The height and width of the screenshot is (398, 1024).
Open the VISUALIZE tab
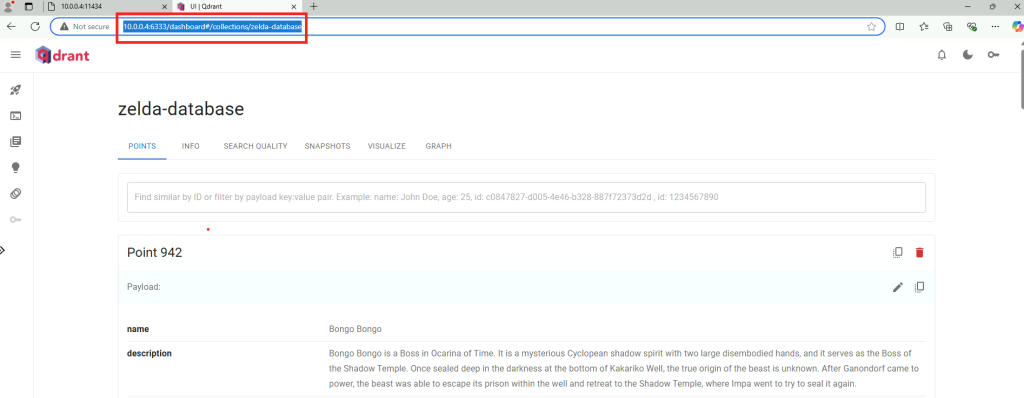[387, 146]
